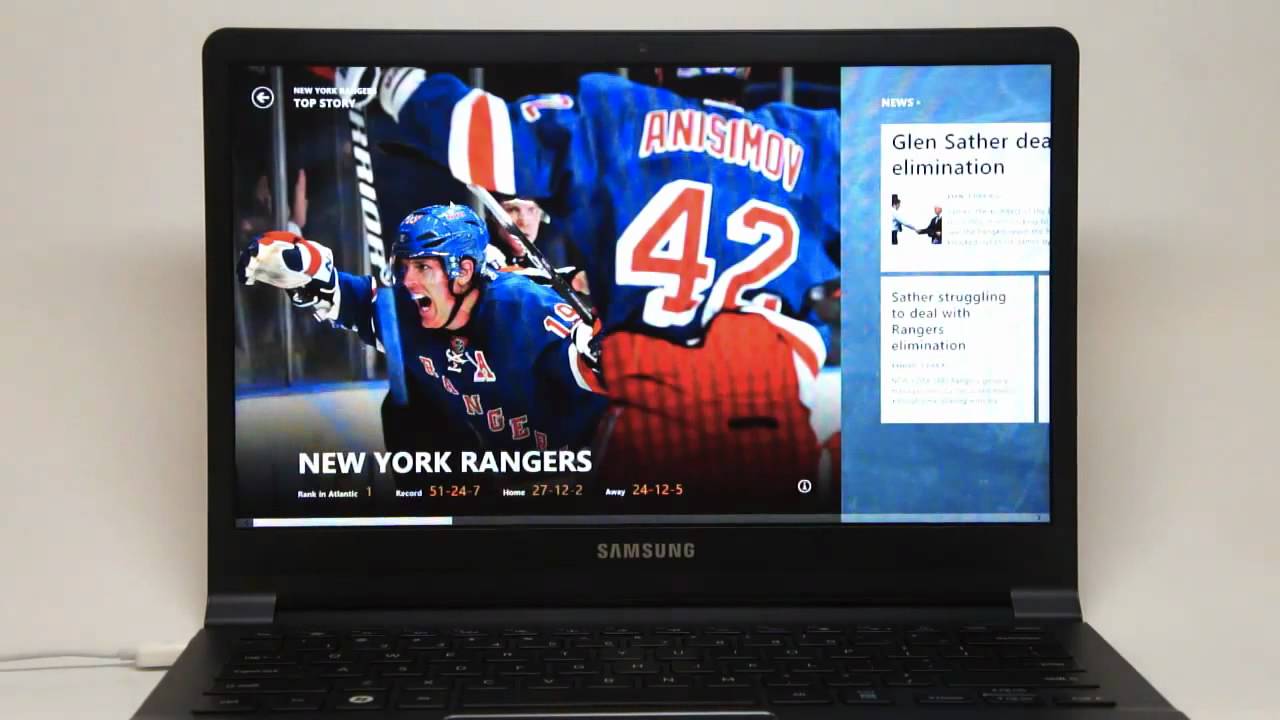
Task: Click the scrollbar right arrow
Action: pos(1040,518)
